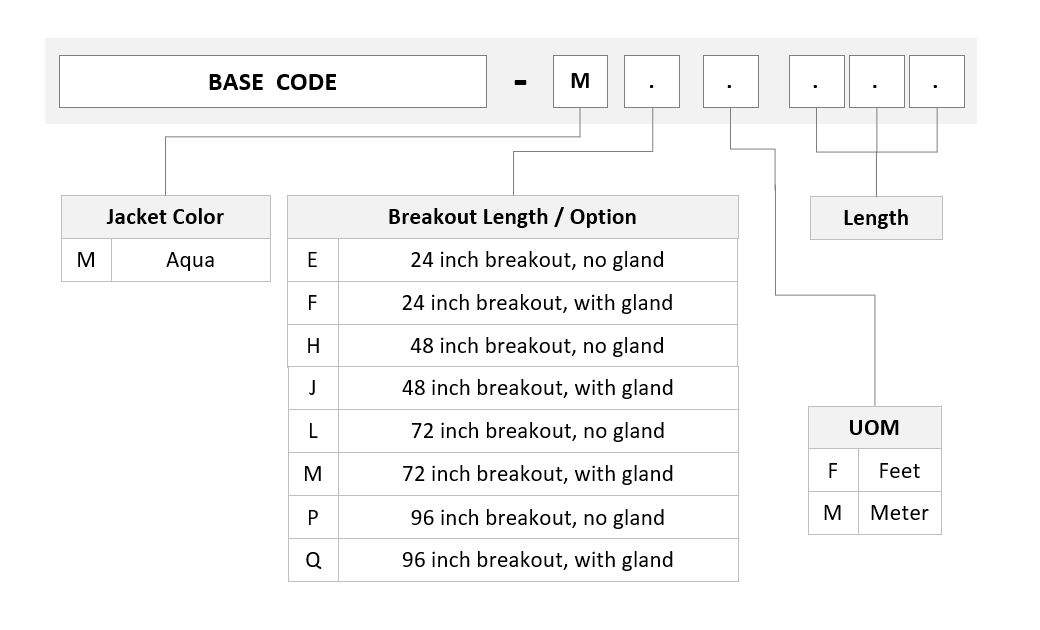The image size is (1040, 630).
Task: Select J 48 inch breakout, with gland
Action: point(513,388)
